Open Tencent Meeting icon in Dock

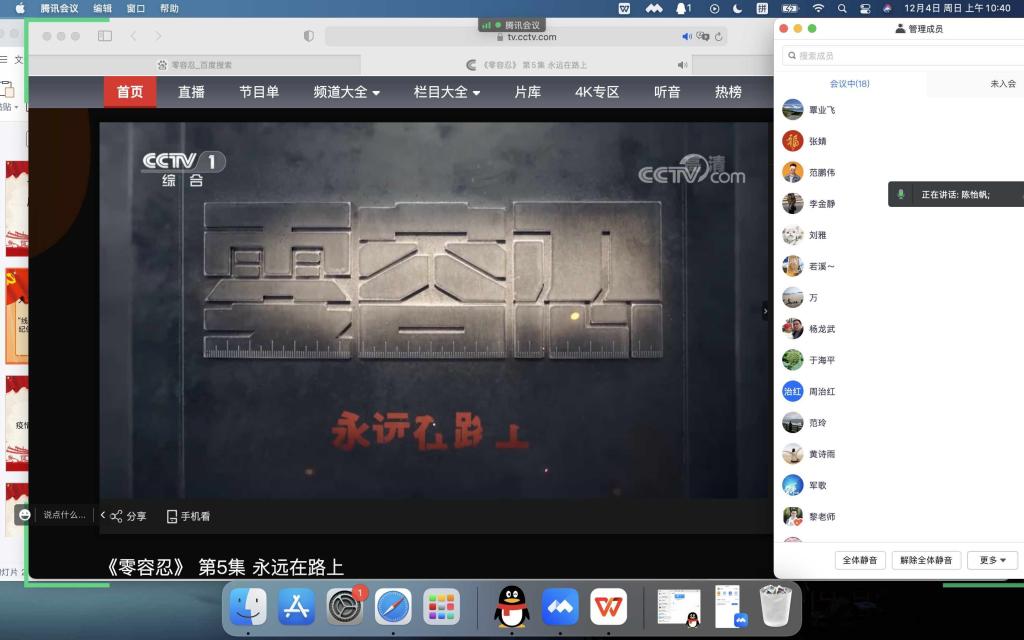560,607
